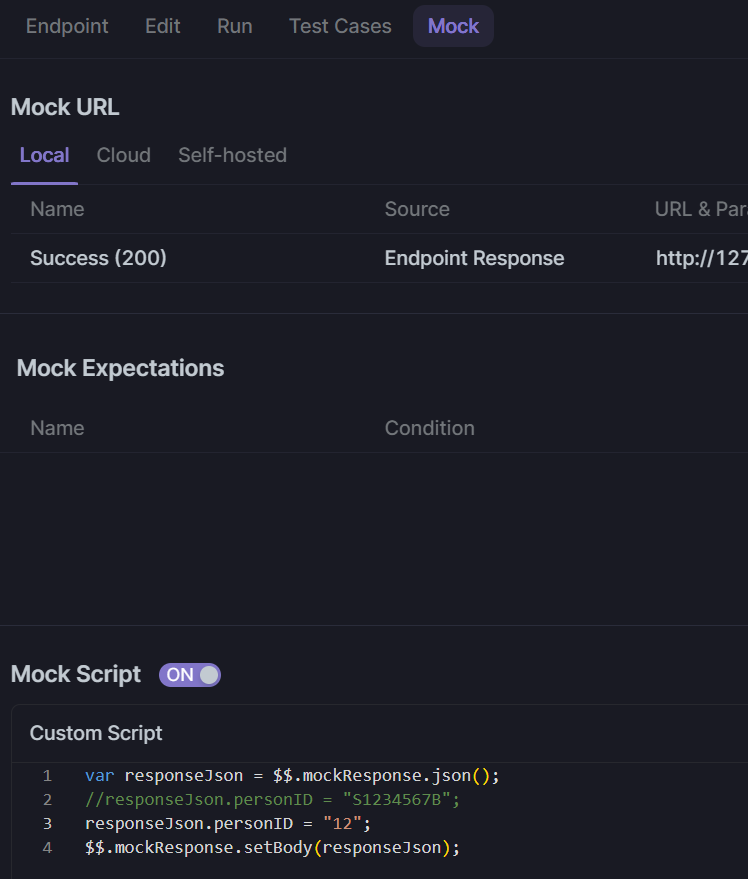Viewport: 748px width, 879px height.
Task: Click the active Mock tab
Action: (453, 26)
